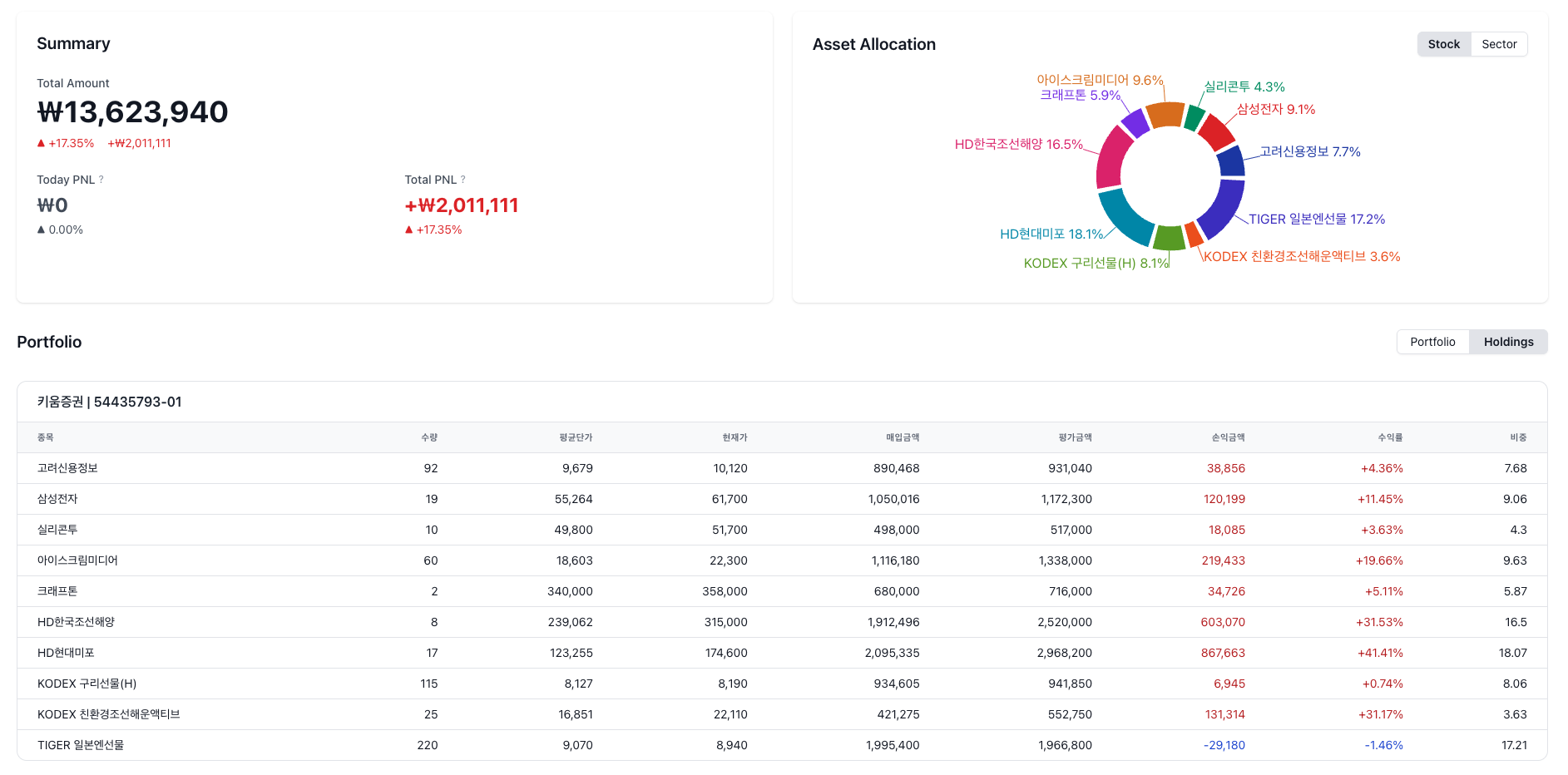Image resolution: width=1568 pixels, height=775 pixels.
Task: Click the 아이스크림미디어 orange donut segment
Action: click(1165, 114)
